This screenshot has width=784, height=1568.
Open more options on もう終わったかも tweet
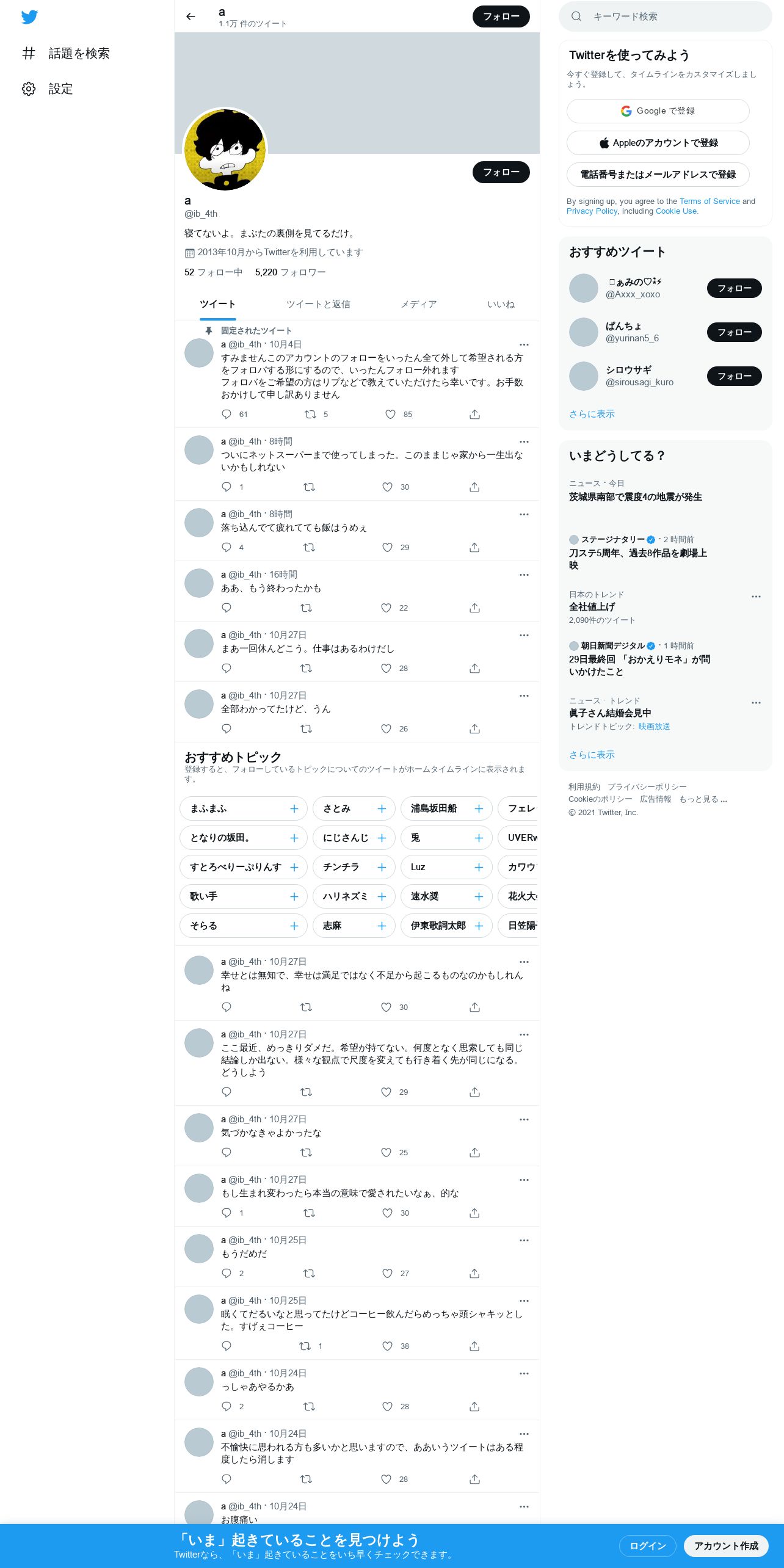524,575
